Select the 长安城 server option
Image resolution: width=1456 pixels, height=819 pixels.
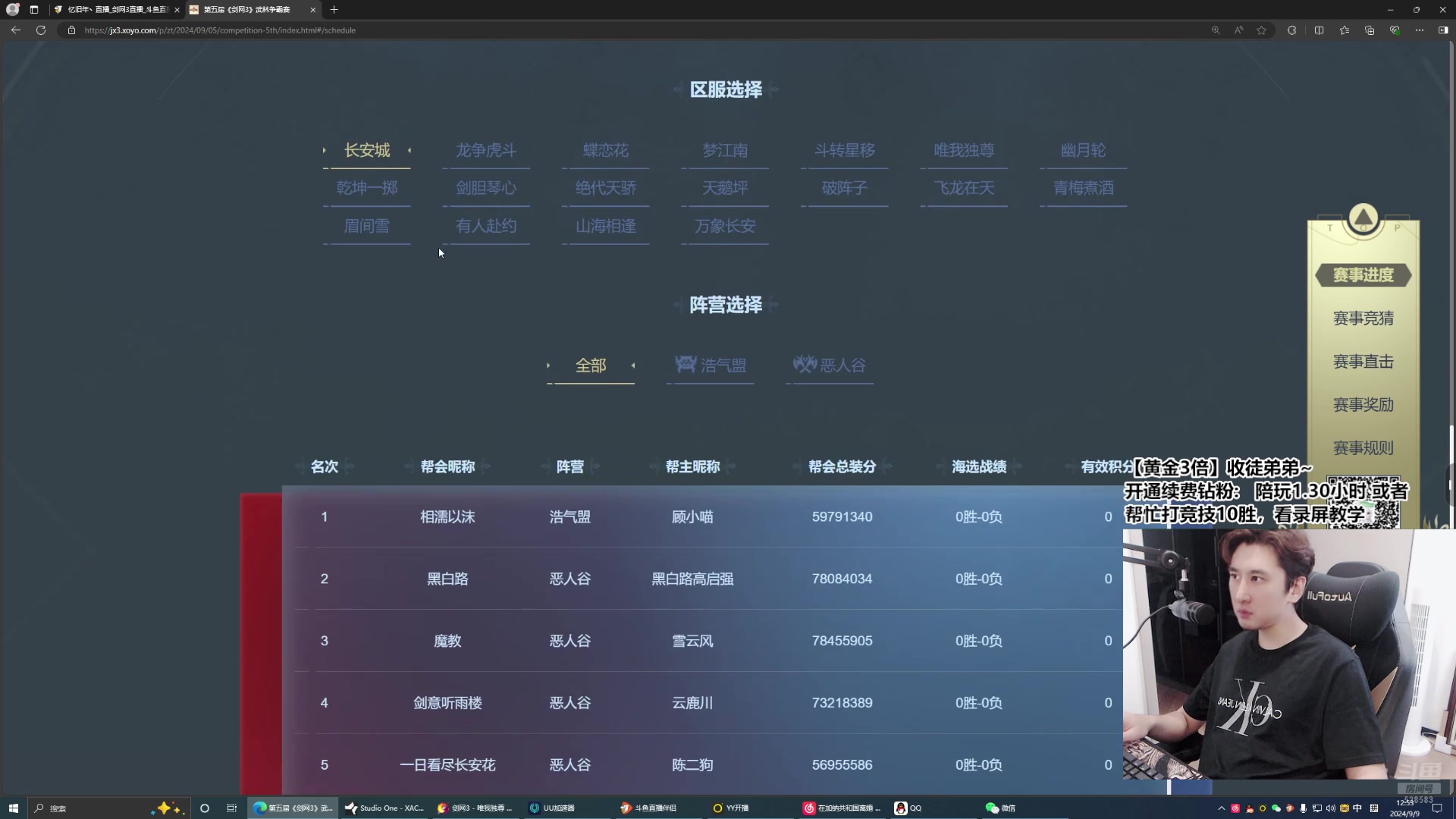click(367, 149)
